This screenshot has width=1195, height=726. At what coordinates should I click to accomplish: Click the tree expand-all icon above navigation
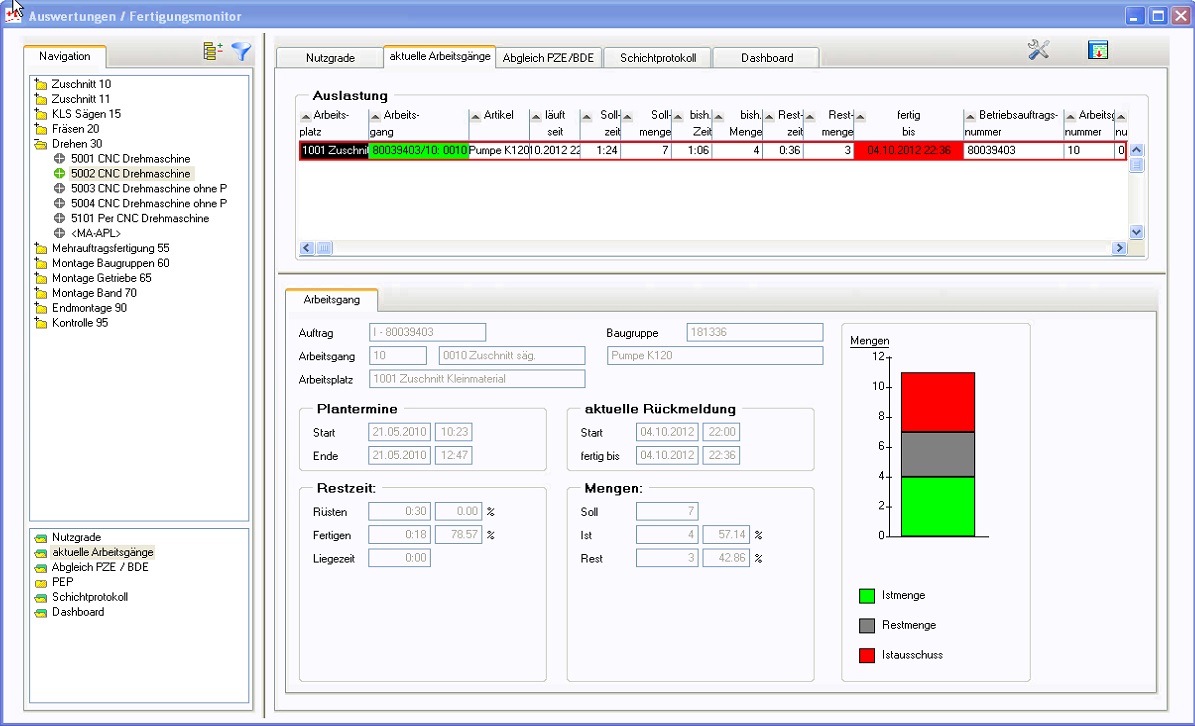[x=213, y=51]
